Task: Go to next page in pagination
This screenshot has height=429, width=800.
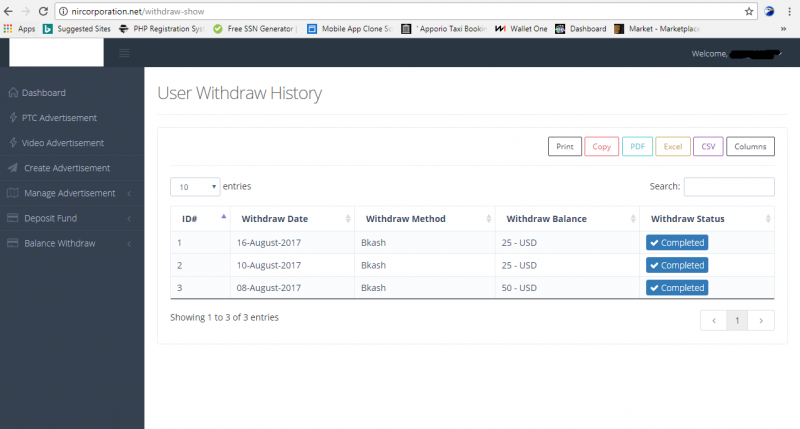Action: coord(761,320)
